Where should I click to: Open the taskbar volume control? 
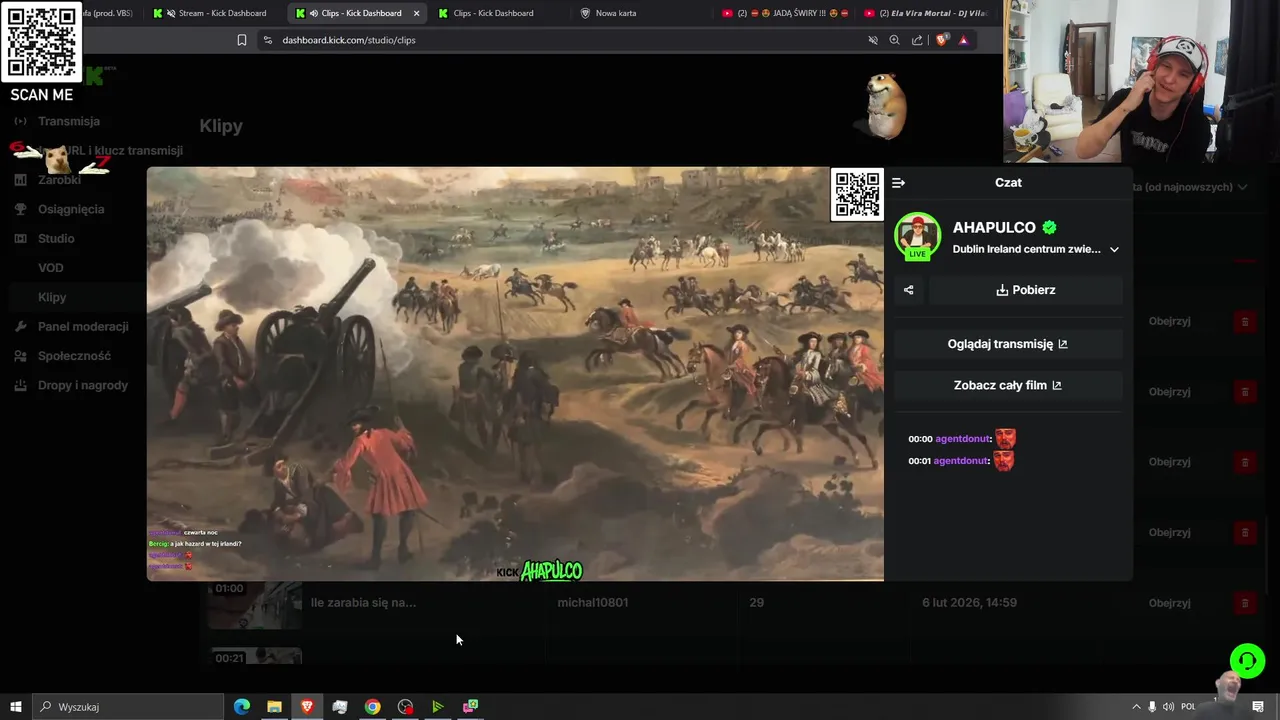[1169, 707]
